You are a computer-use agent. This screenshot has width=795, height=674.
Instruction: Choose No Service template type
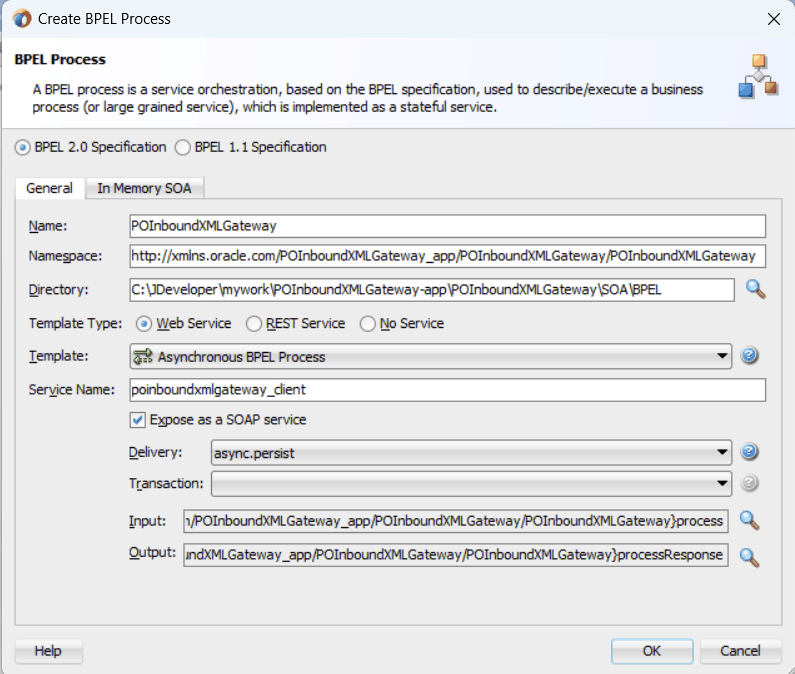368,324
